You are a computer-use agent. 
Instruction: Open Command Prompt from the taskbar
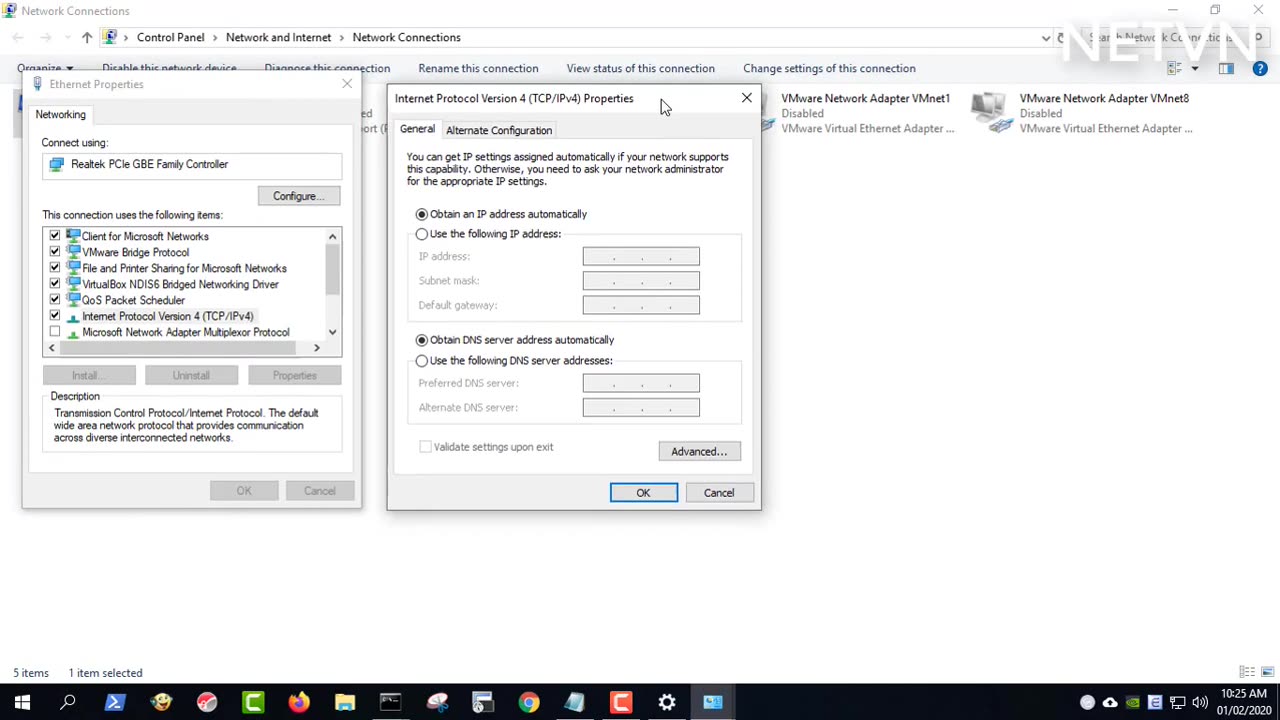(390, 702)
